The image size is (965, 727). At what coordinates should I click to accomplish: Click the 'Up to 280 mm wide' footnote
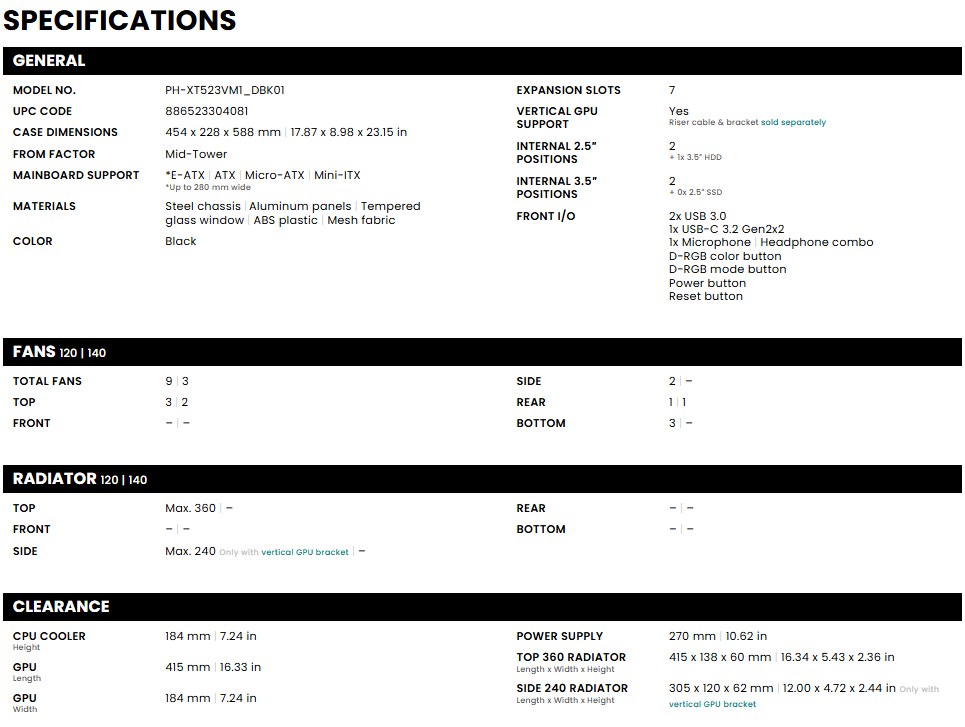click(x=207, y=187)
